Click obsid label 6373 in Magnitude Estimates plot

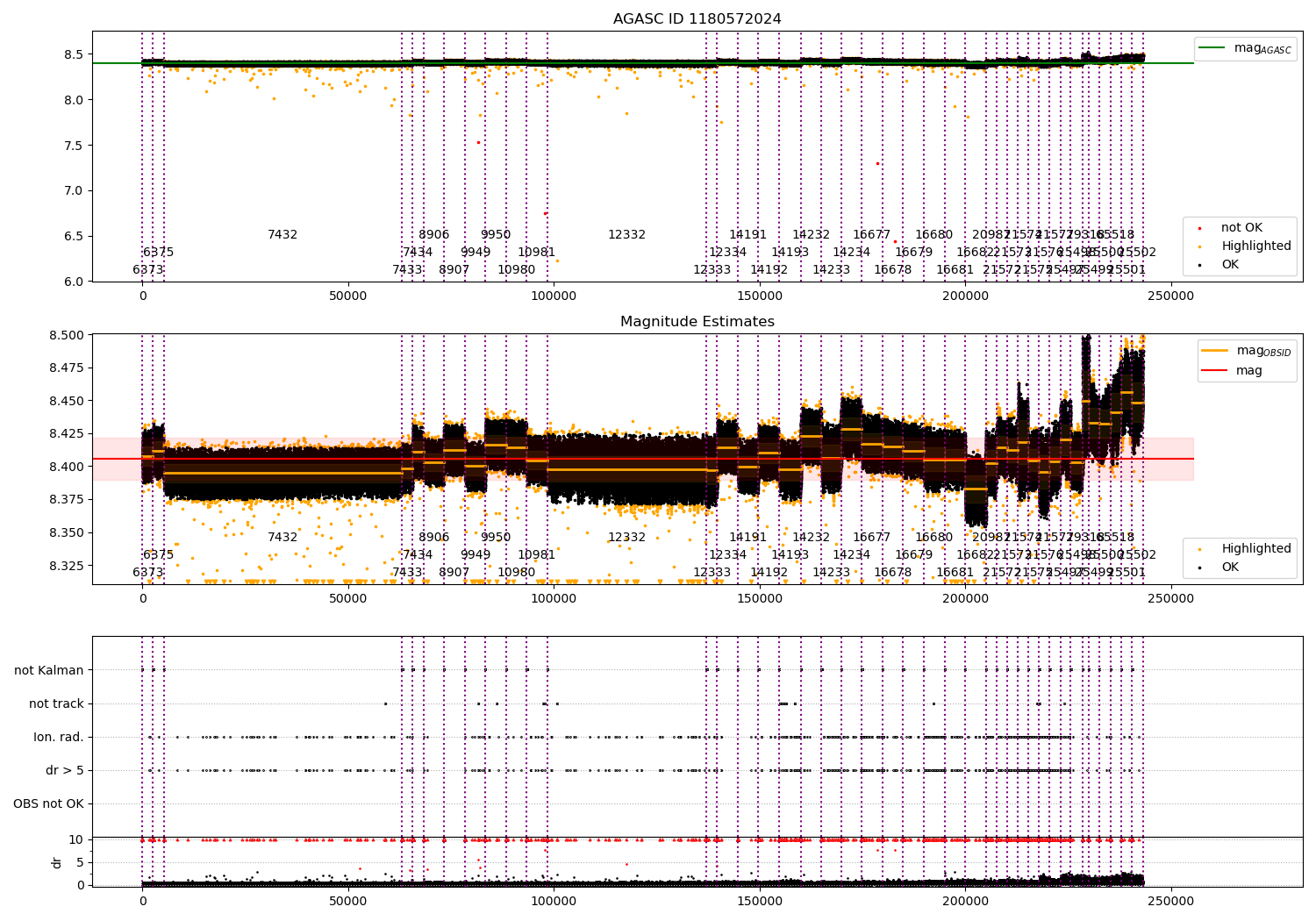(x=148, y=573)
